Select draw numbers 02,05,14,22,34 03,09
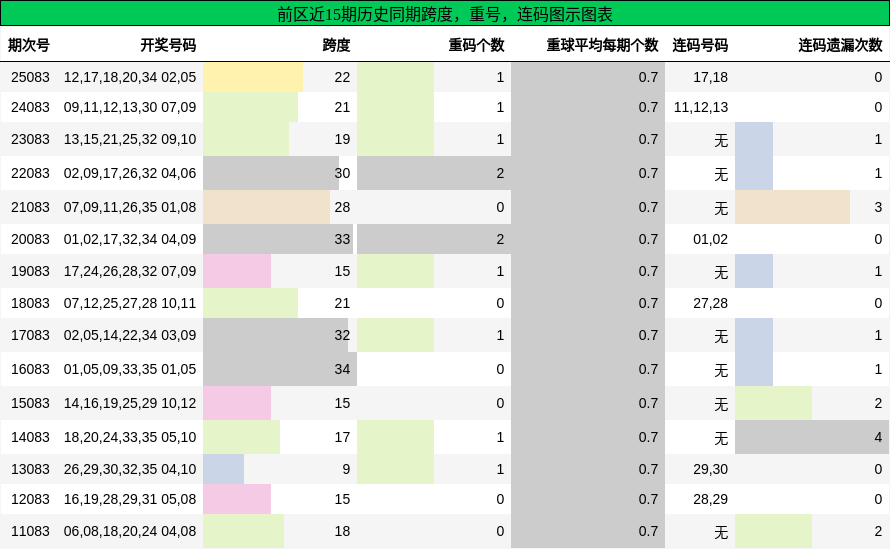Image resolution: width=890 pixels, height=549 pixels. [130, 335]
